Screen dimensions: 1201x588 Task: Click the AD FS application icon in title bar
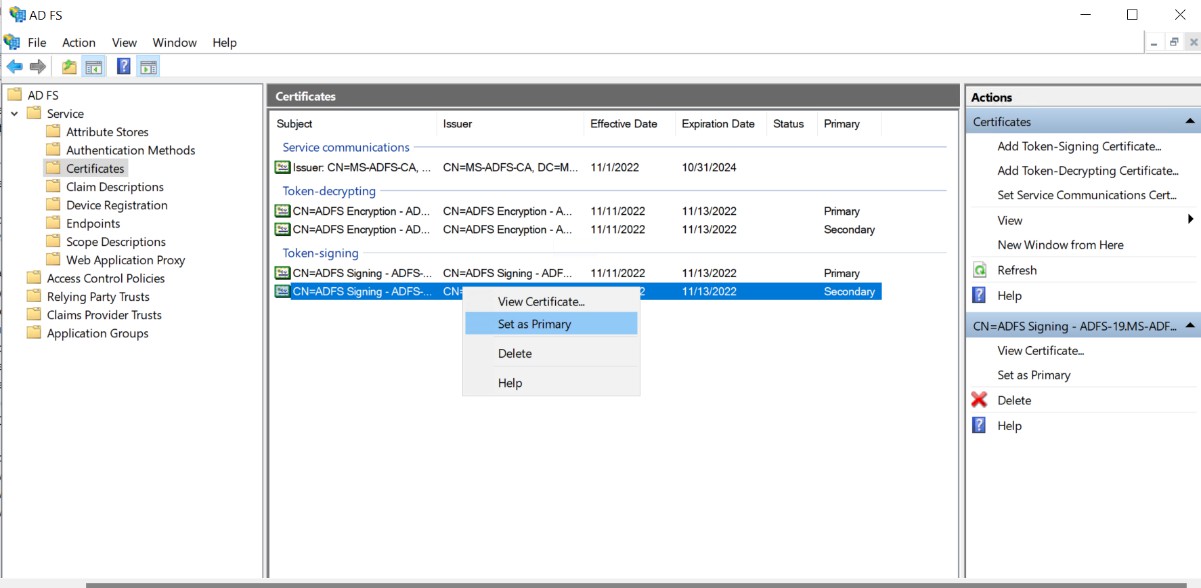click(17, 14)
